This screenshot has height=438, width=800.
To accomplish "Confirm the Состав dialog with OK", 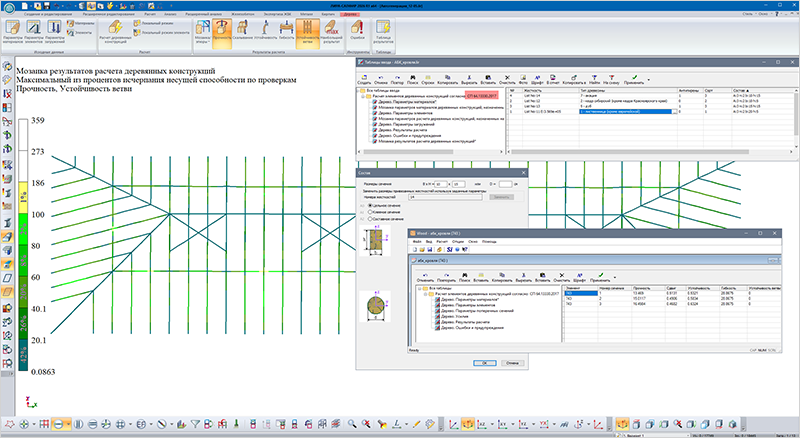I will coord(485,363).
